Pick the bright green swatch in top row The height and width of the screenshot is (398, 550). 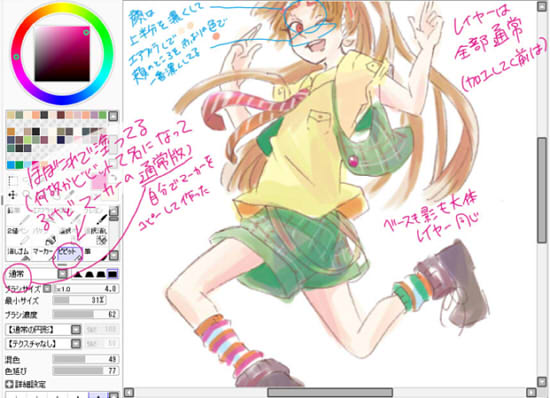pos(102,115)
